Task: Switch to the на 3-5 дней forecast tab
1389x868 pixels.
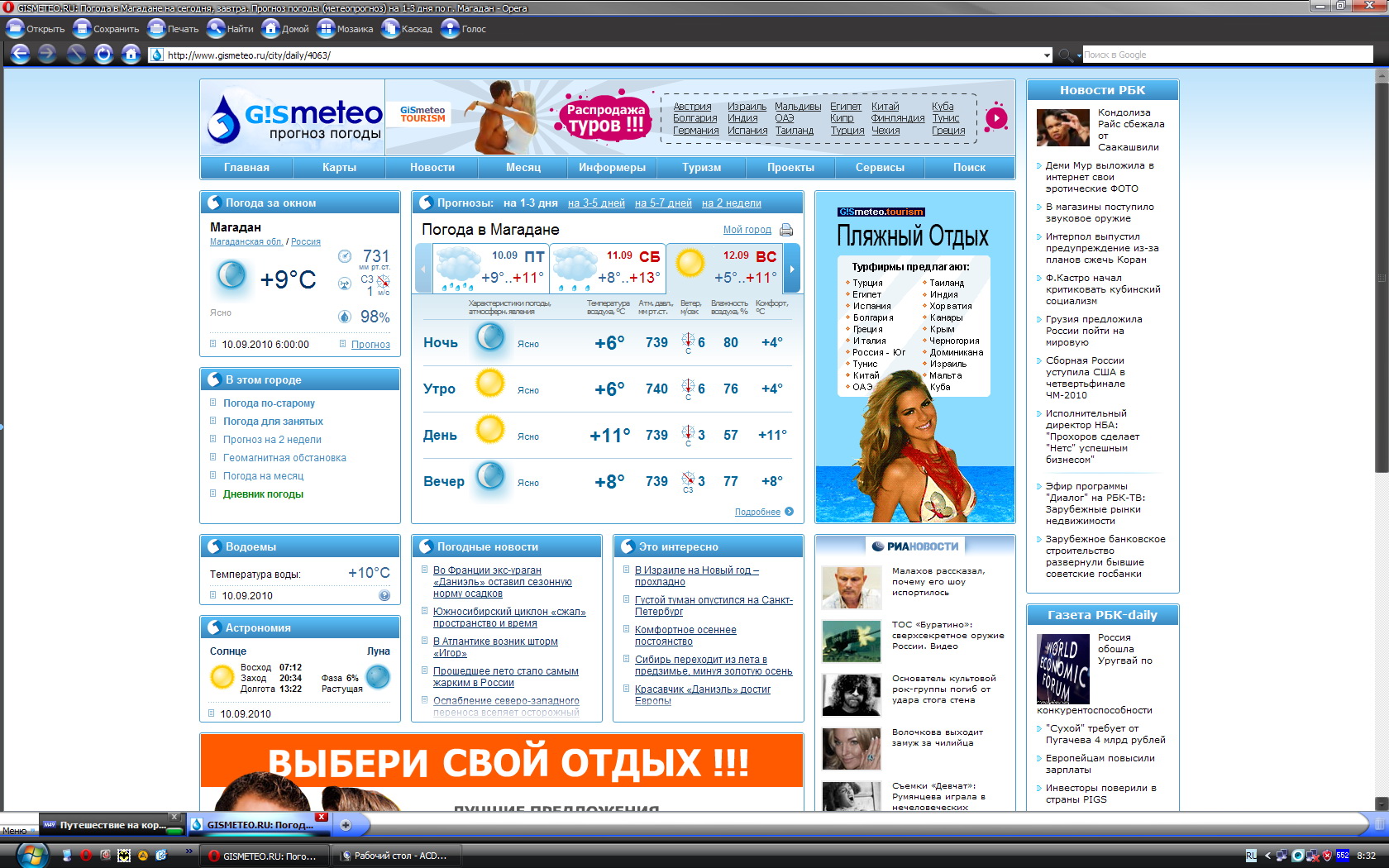Action: [x=596, y=203]
